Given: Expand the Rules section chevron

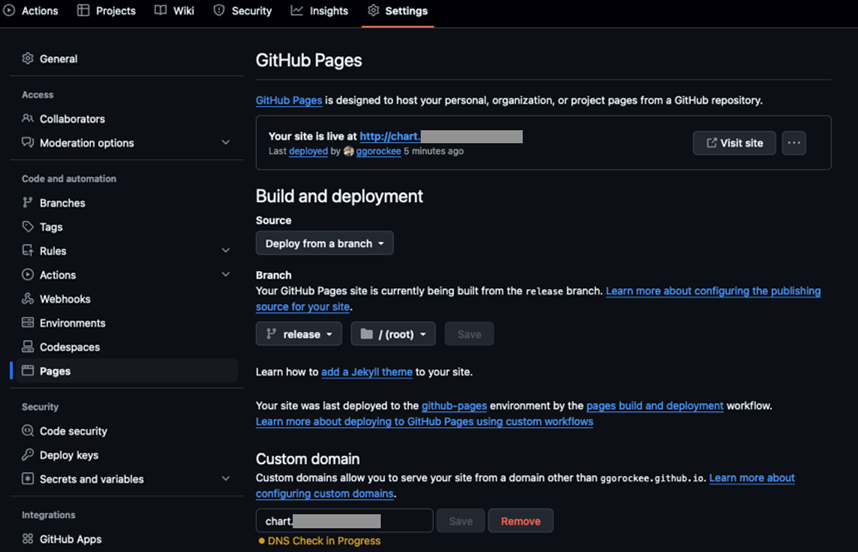Looking at the screenshot, I should click(225, 251).
